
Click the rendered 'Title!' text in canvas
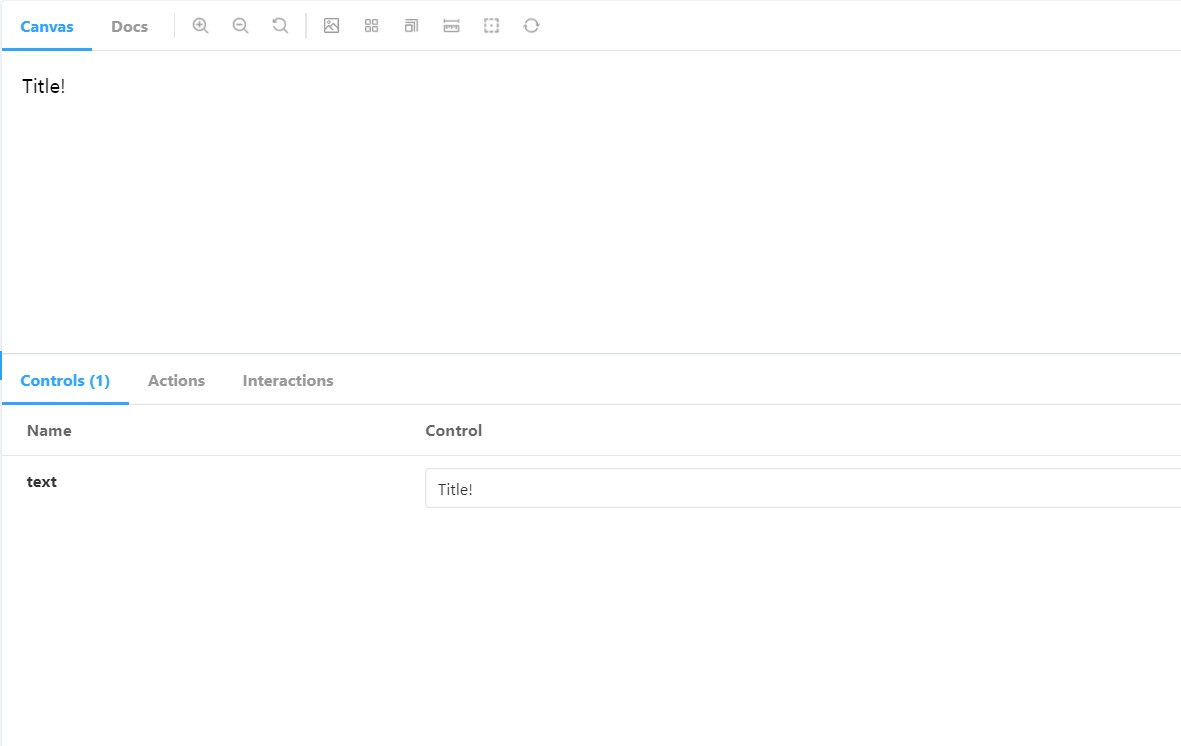click(x=44, y=86)
